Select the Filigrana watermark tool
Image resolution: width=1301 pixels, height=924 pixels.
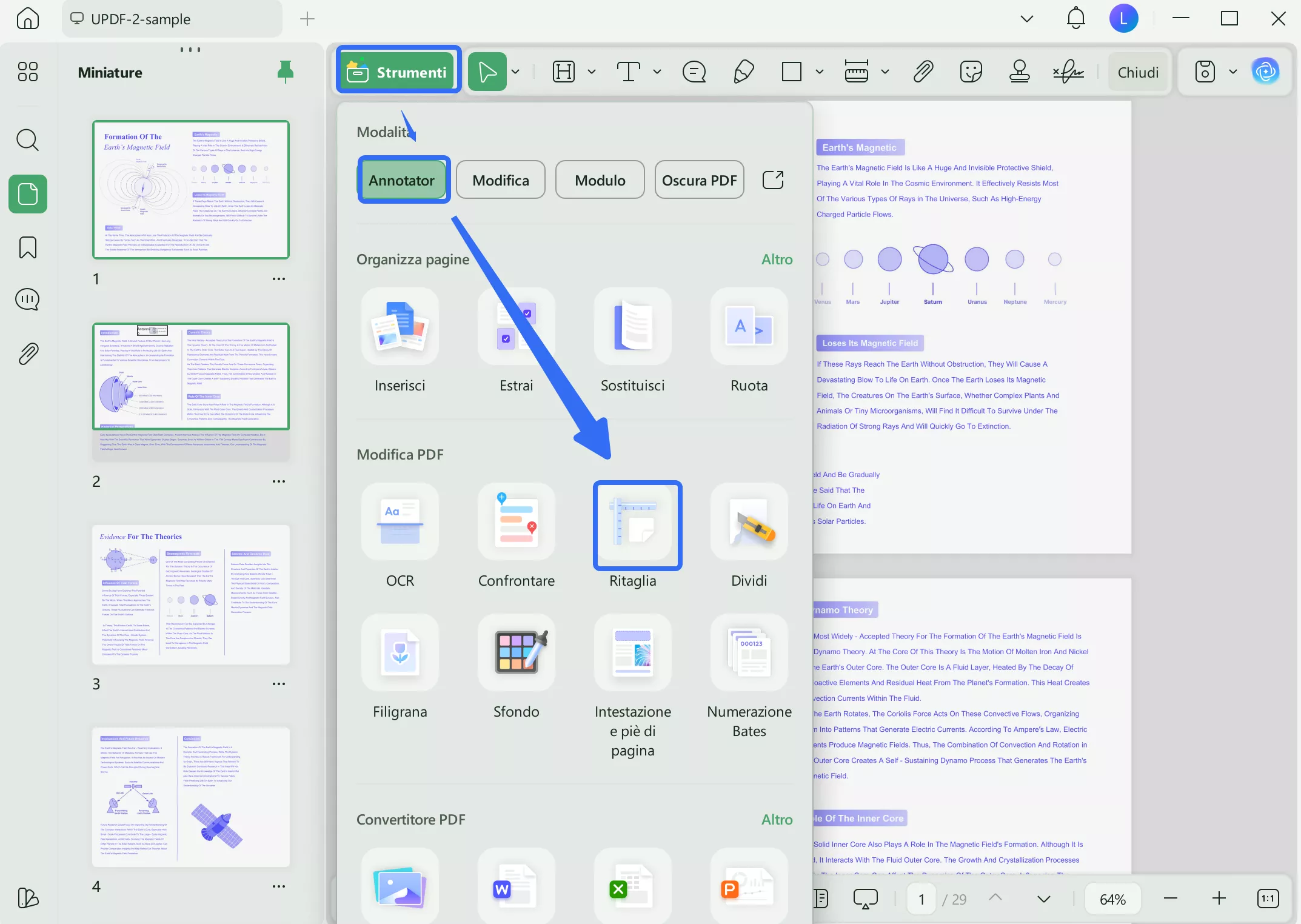point(400,652)
